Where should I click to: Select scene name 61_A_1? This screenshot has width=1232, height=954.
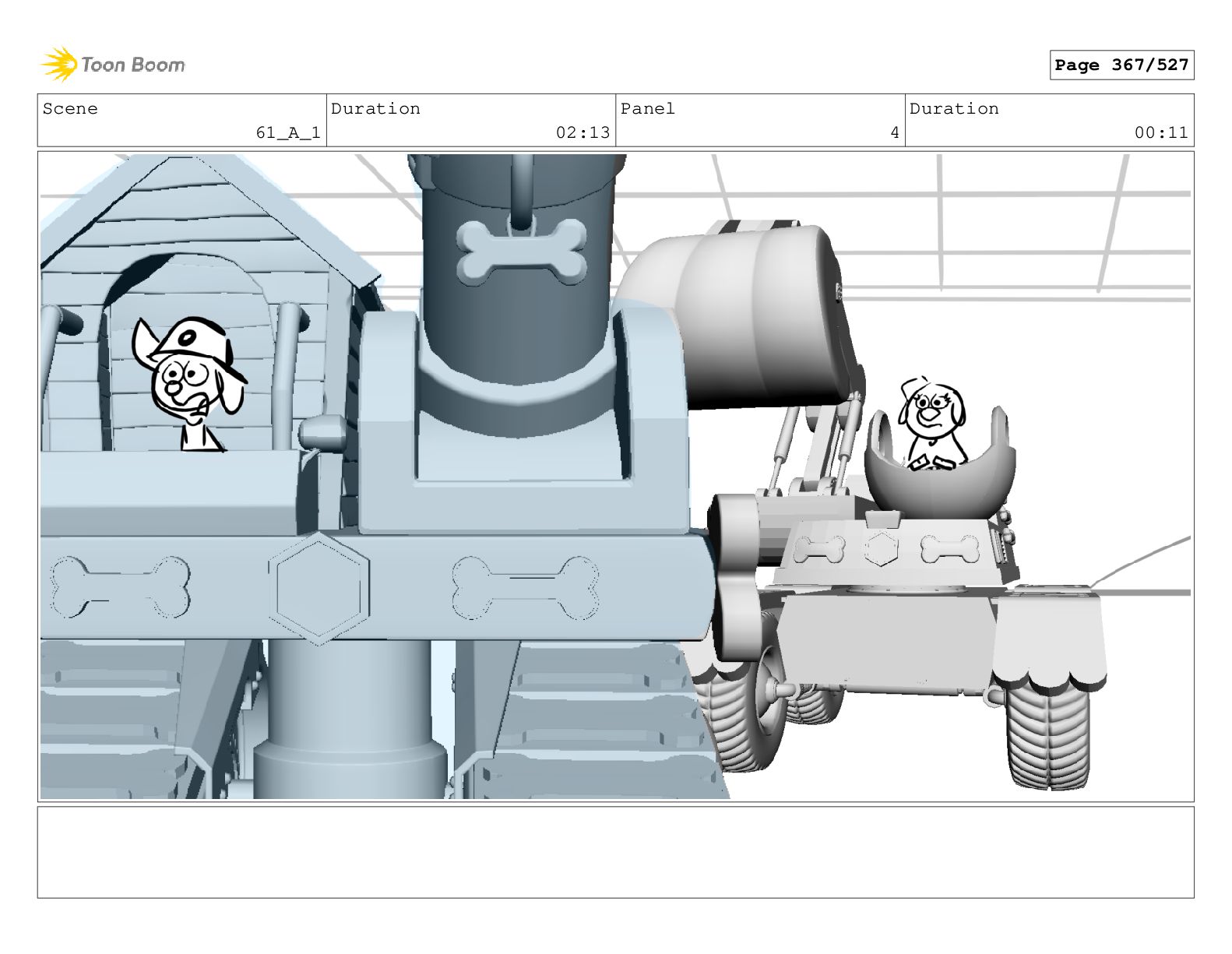[288, 133]
